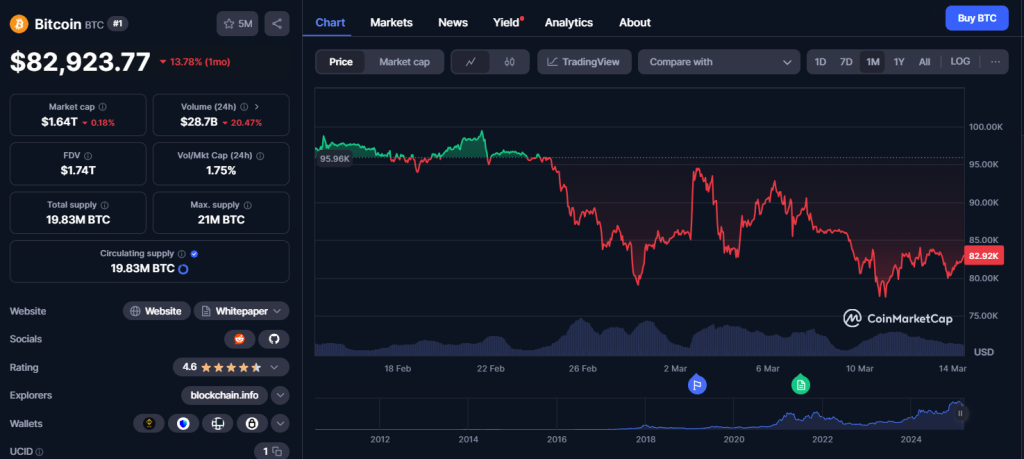The image size is (1024, 459).
Task: Set chart range to All
Action: (924, 62)
